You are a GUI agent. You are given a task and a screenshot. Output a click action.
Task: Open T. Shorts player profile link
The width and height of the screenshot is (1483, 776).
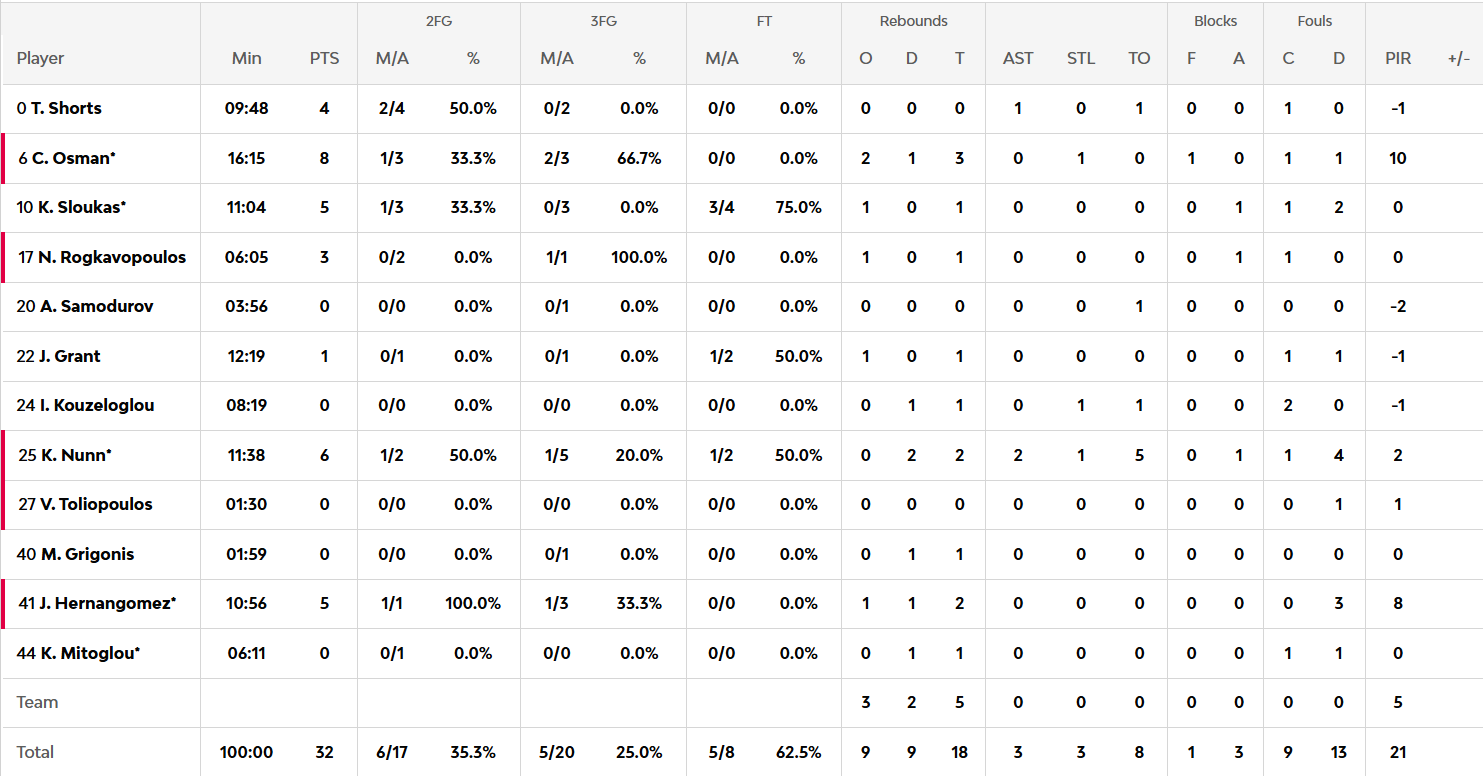pos(66,108)
